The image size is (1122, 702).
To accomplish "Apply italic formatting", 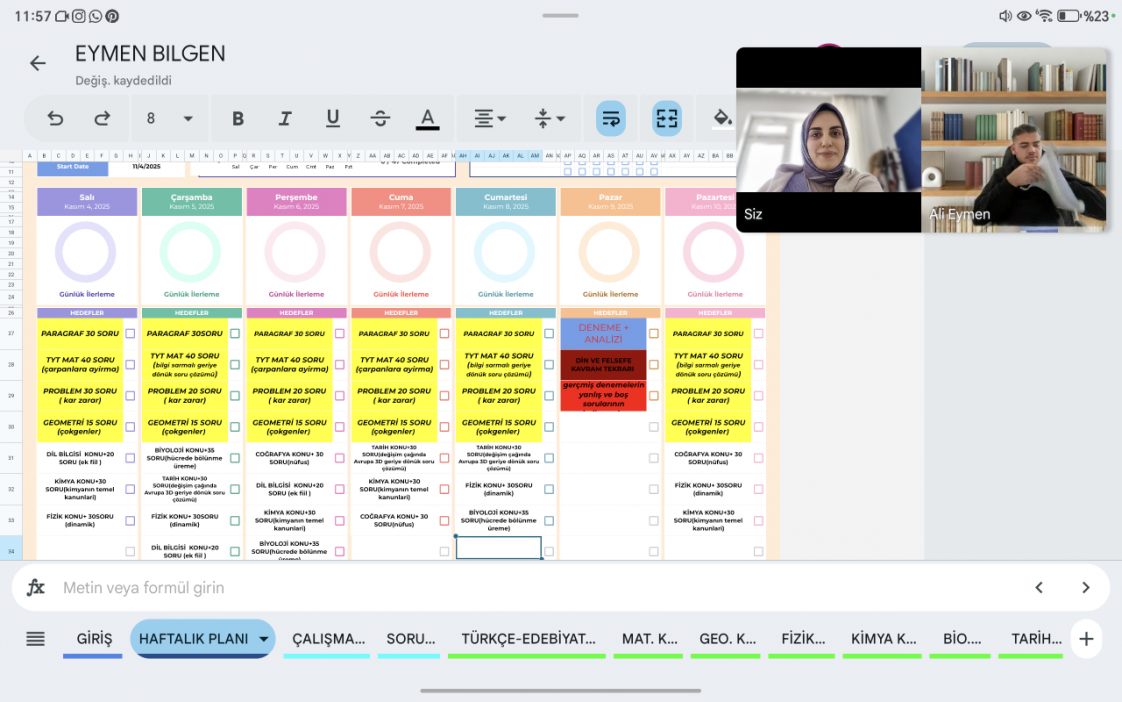I will tap(285, 119).
